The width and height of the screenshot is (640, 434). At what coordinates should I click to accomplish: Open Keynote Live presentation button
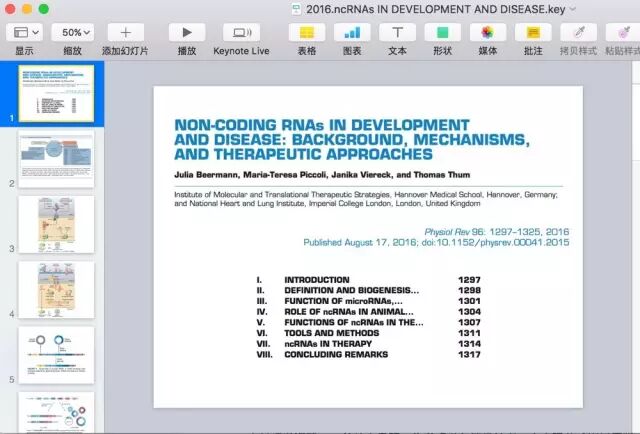(242, 32)
